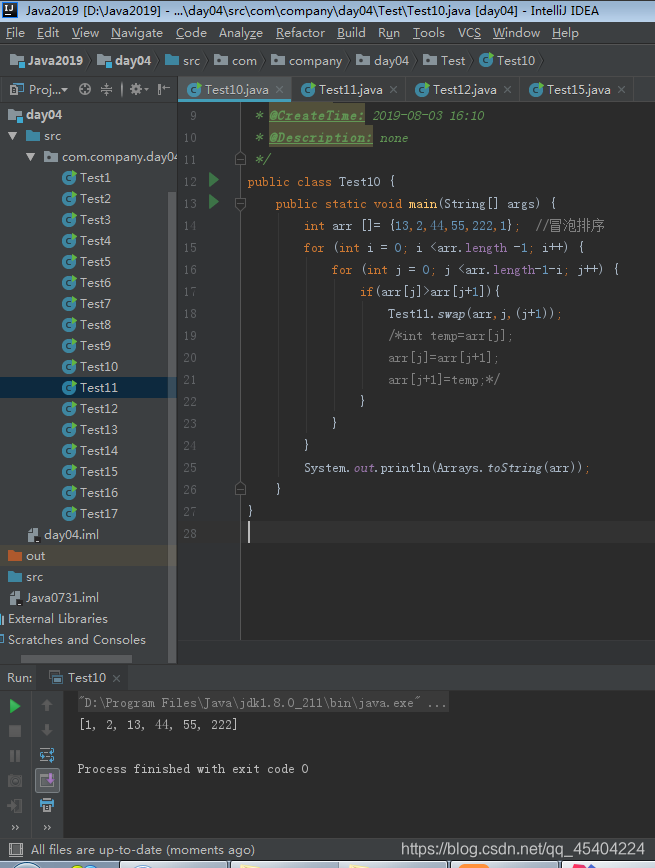The width and height of the screenshot is (655, 868).
Task: Click the fold end marker at line 26
Action: coord(240,489)
